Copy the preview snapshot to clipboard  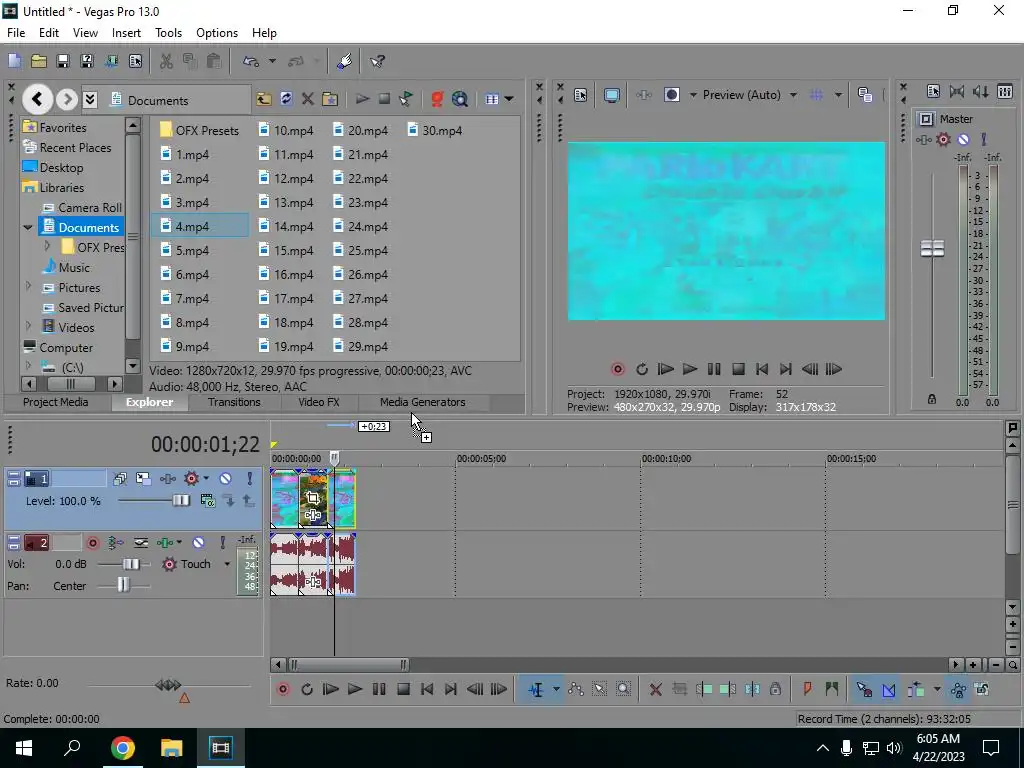click(865, 95)
